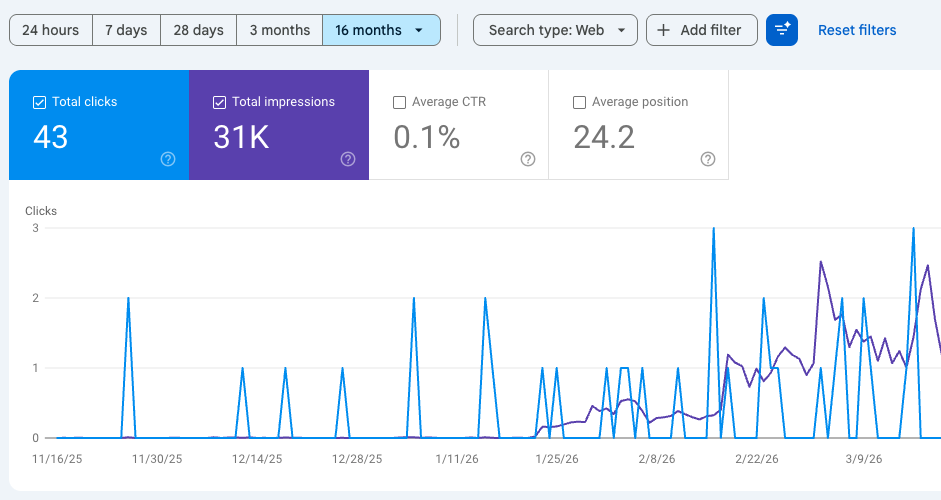The width and height of the screenshot is (941, 500).
Task: Uncheck the Total impressions checkbox
Action: point(219,103)
